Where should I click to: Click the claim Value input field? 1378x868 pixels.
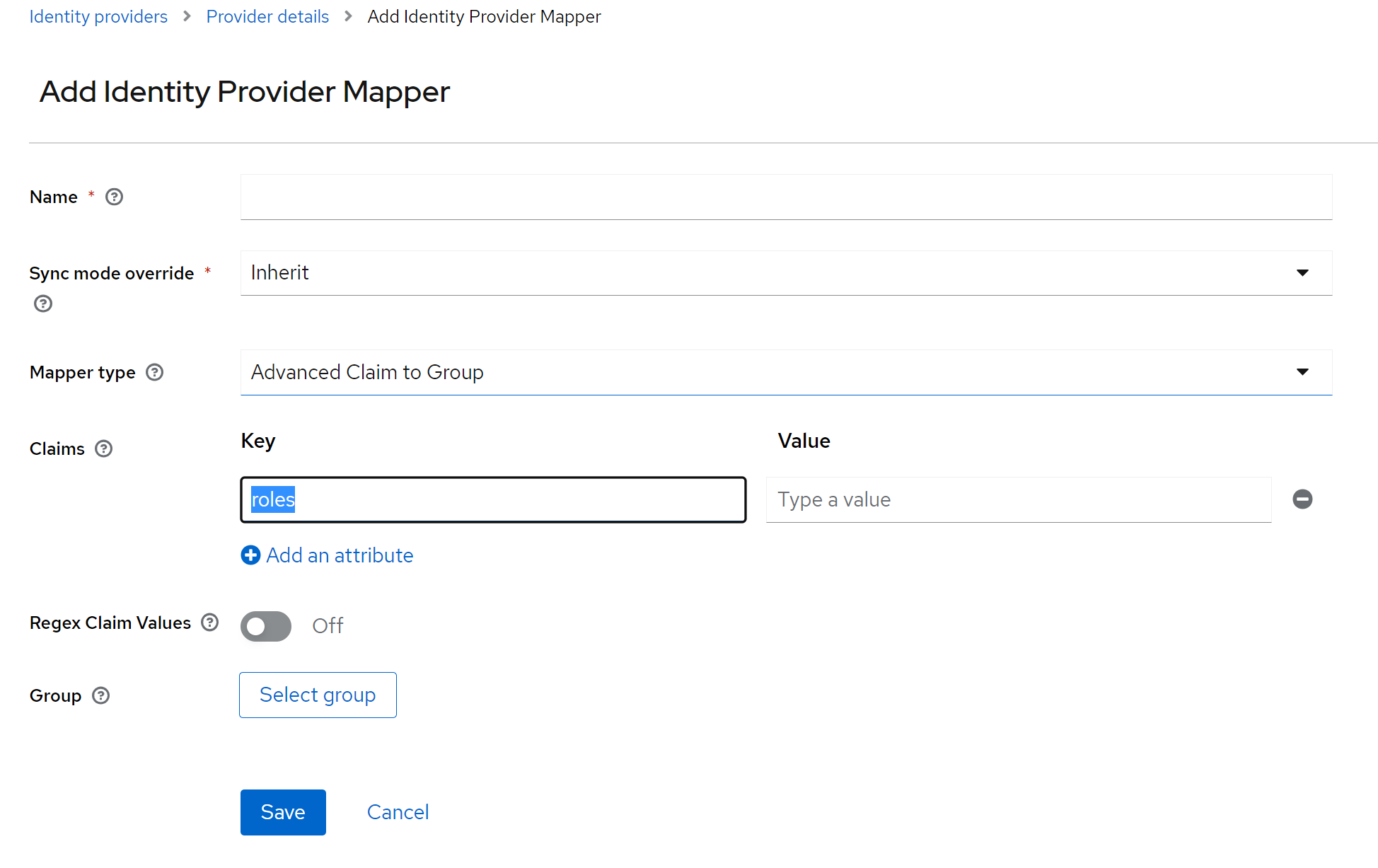[1018, 499]
